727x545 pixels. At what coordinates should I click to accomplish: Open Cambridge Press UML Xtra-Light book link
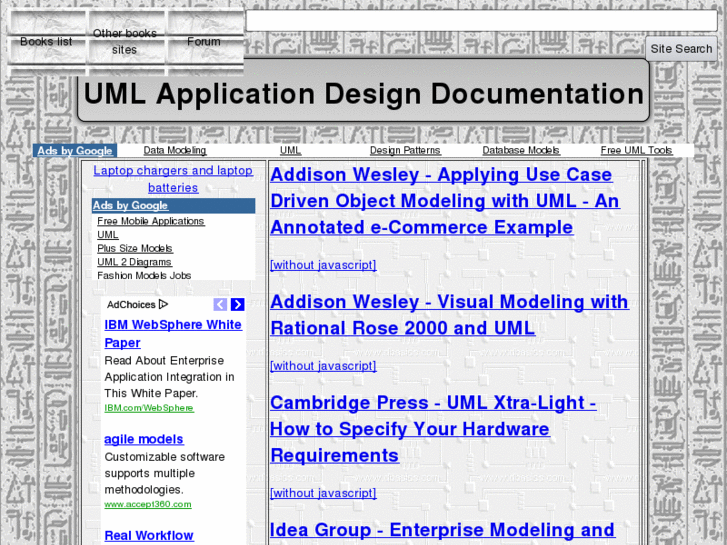433,429
